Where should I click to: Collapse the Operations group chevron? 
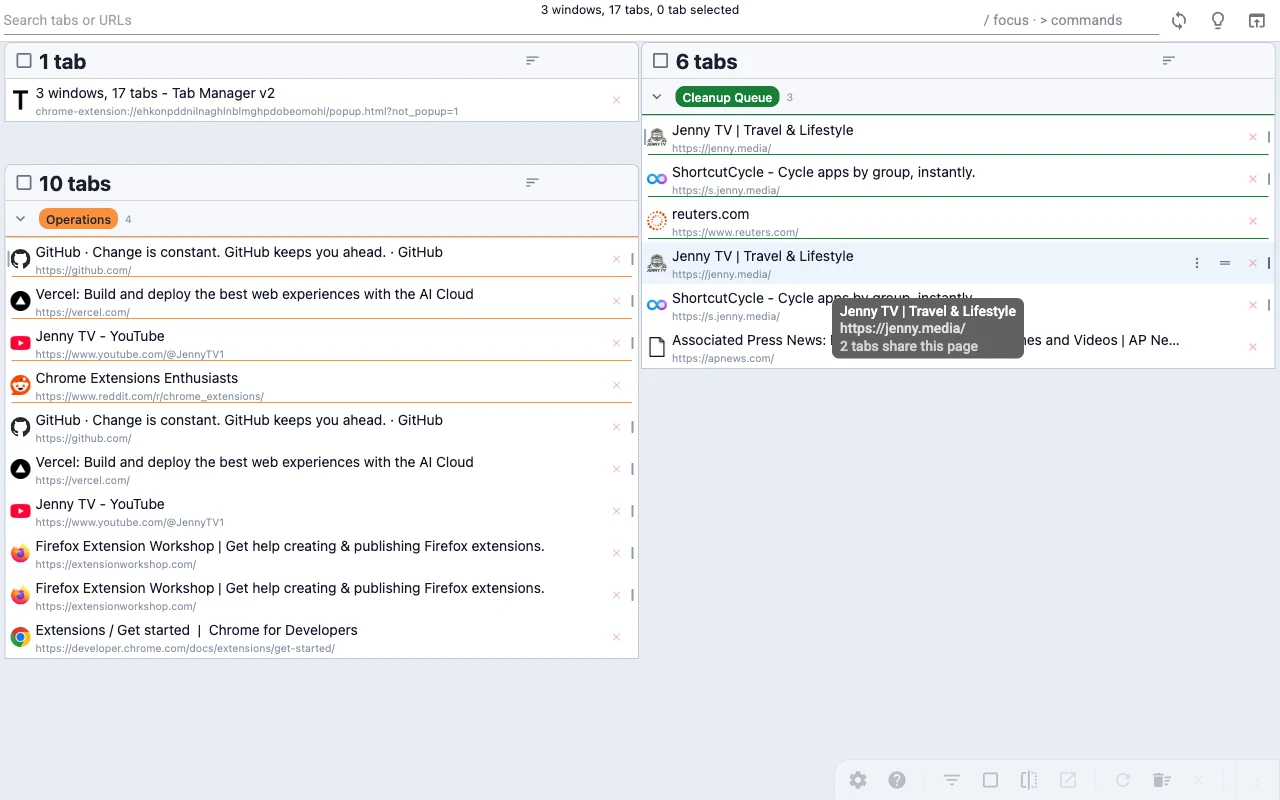click(20, 219)
